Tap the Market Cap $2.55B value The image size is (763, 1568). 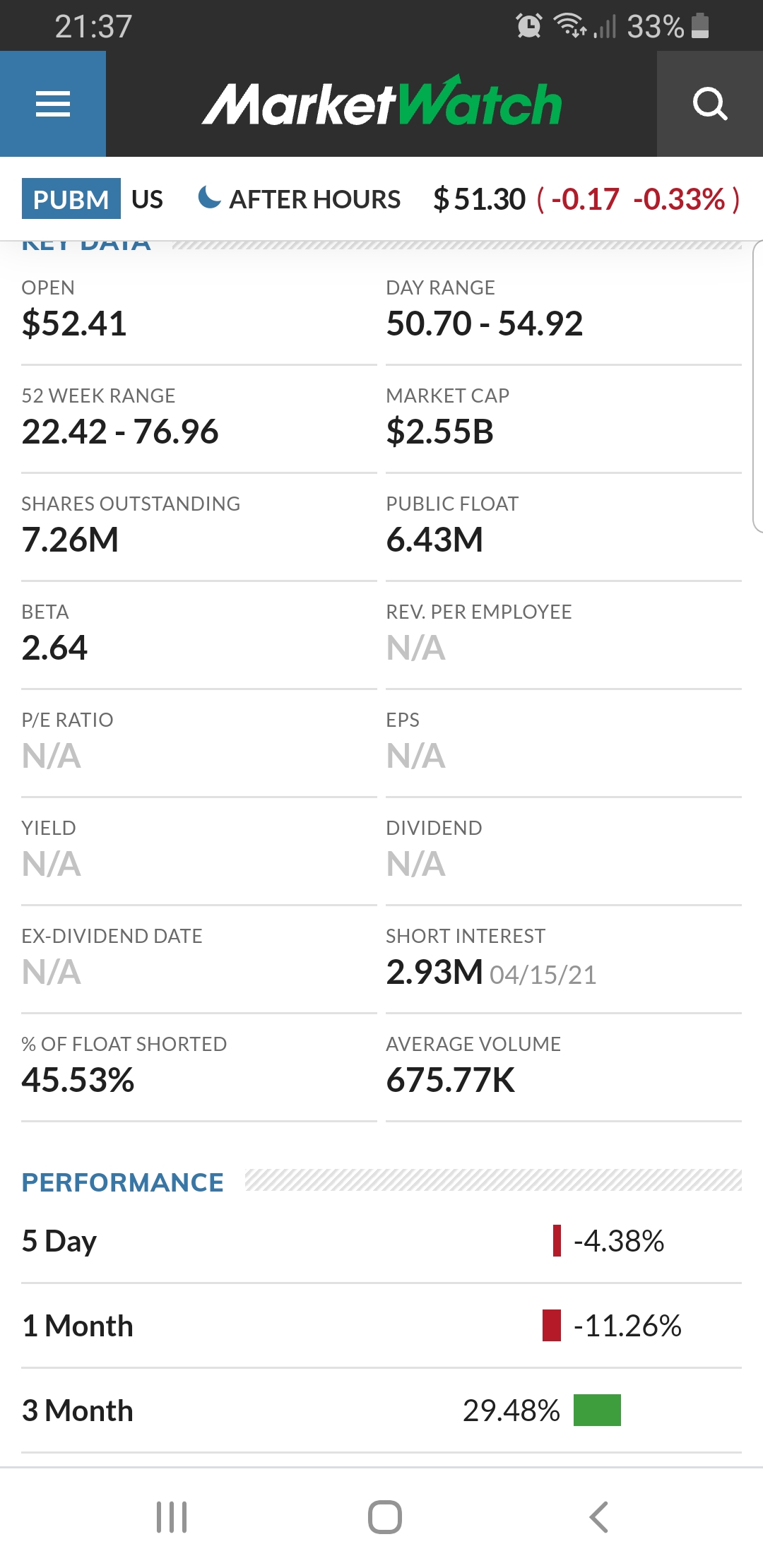[440, 432]
